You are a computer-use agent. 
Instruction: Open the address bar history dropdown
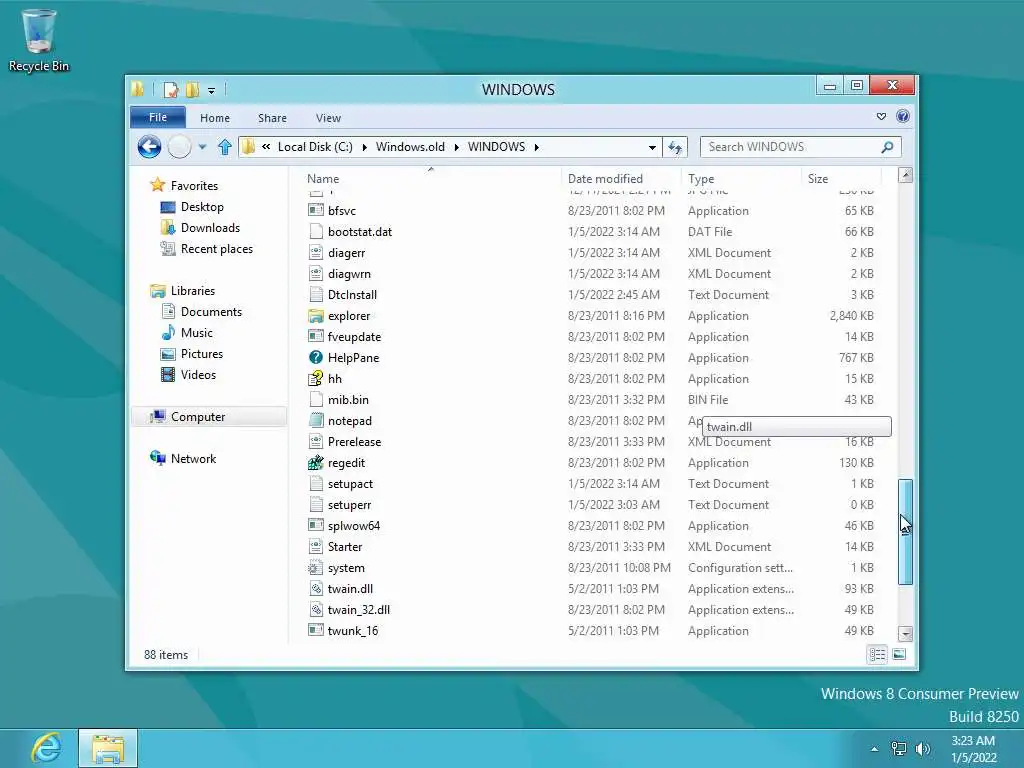pyautogui.click(x=652, y=148)
